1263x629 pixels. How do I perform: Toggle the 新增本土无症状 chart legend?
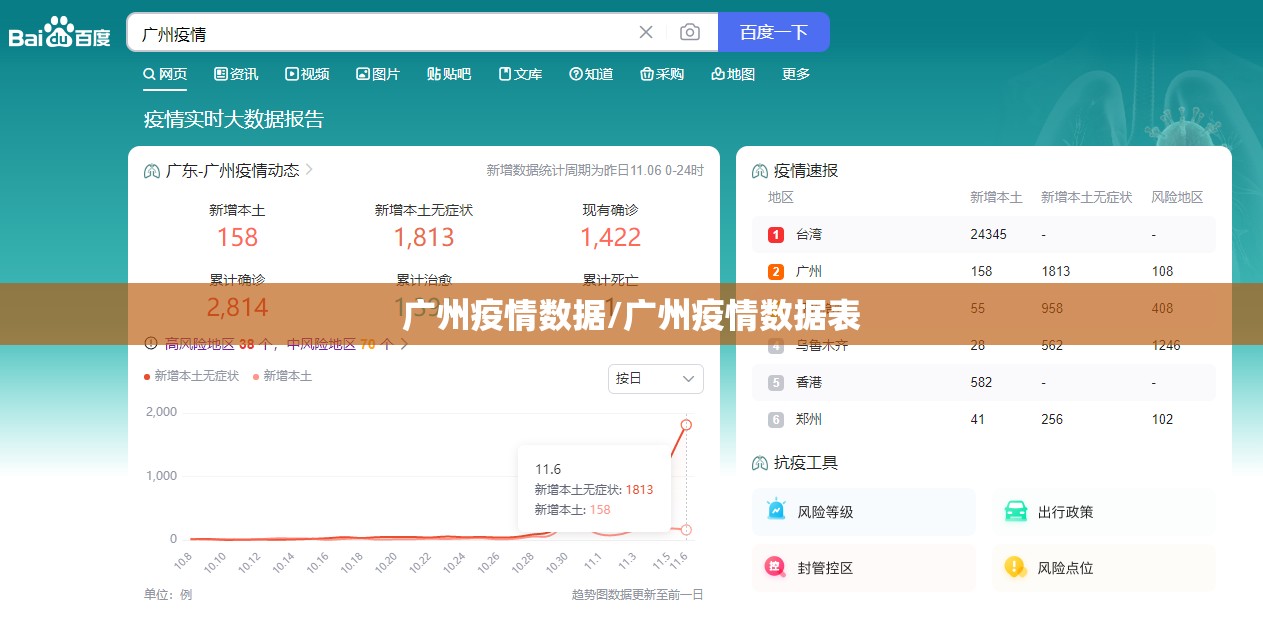pyautogui.click(x=192, y=376)
